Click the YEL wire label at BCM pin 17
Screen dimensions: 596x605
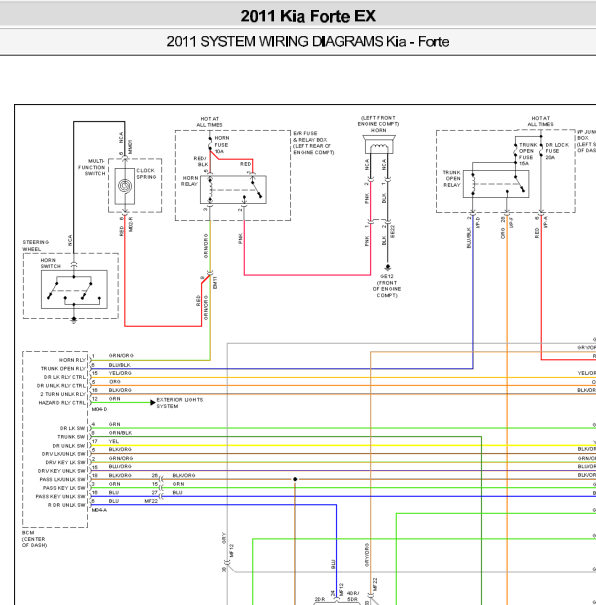[x=114, y=441]
